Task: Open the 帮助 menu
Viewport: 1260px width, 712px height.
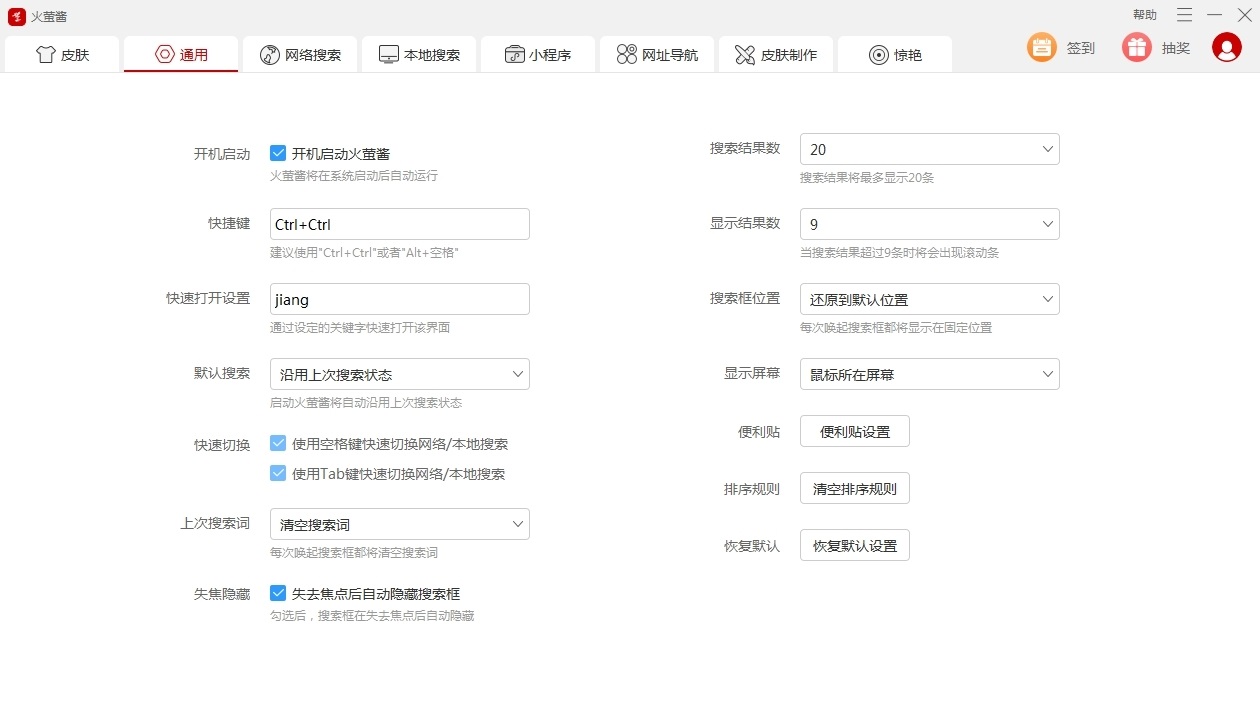Action: click(x=1144, y=15)
